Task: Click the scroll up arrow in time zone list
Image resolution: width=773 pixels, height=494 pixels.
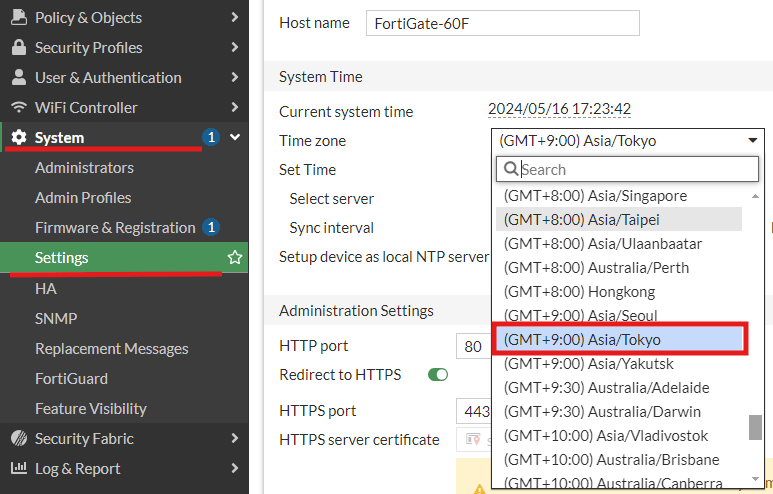Action: pos(755,196)
